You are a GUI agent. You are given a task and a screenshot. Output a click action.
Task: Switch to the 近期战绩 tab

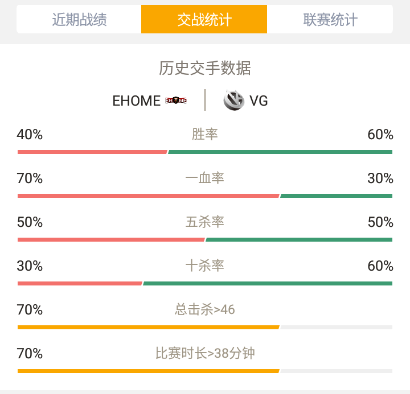(79, 19)
